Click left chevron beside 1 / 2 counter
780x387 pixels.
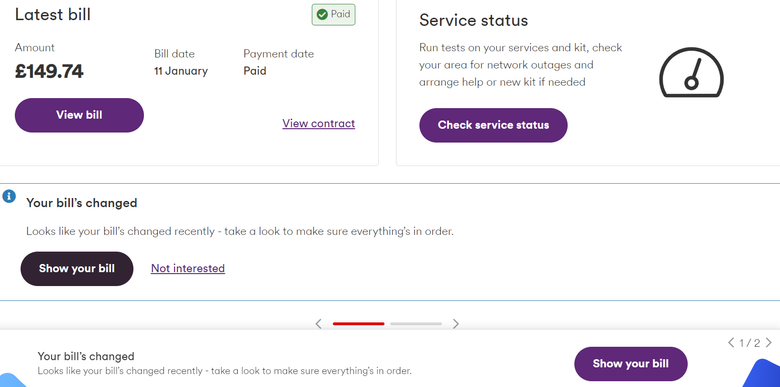point(731,342)
